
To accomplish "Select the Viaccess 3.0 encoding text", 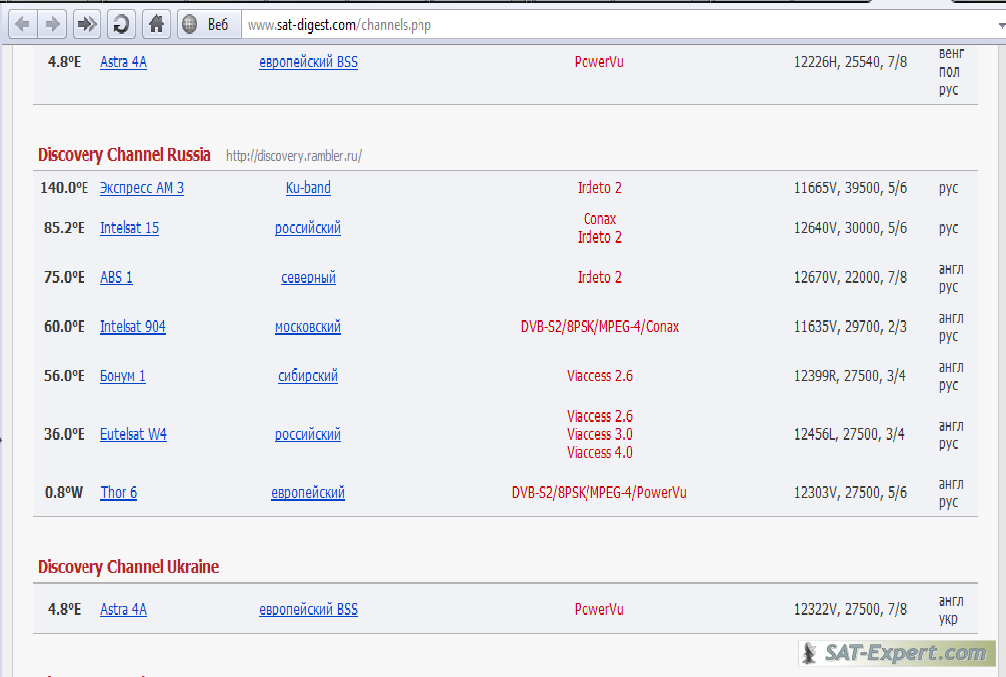I will [599, 434].
